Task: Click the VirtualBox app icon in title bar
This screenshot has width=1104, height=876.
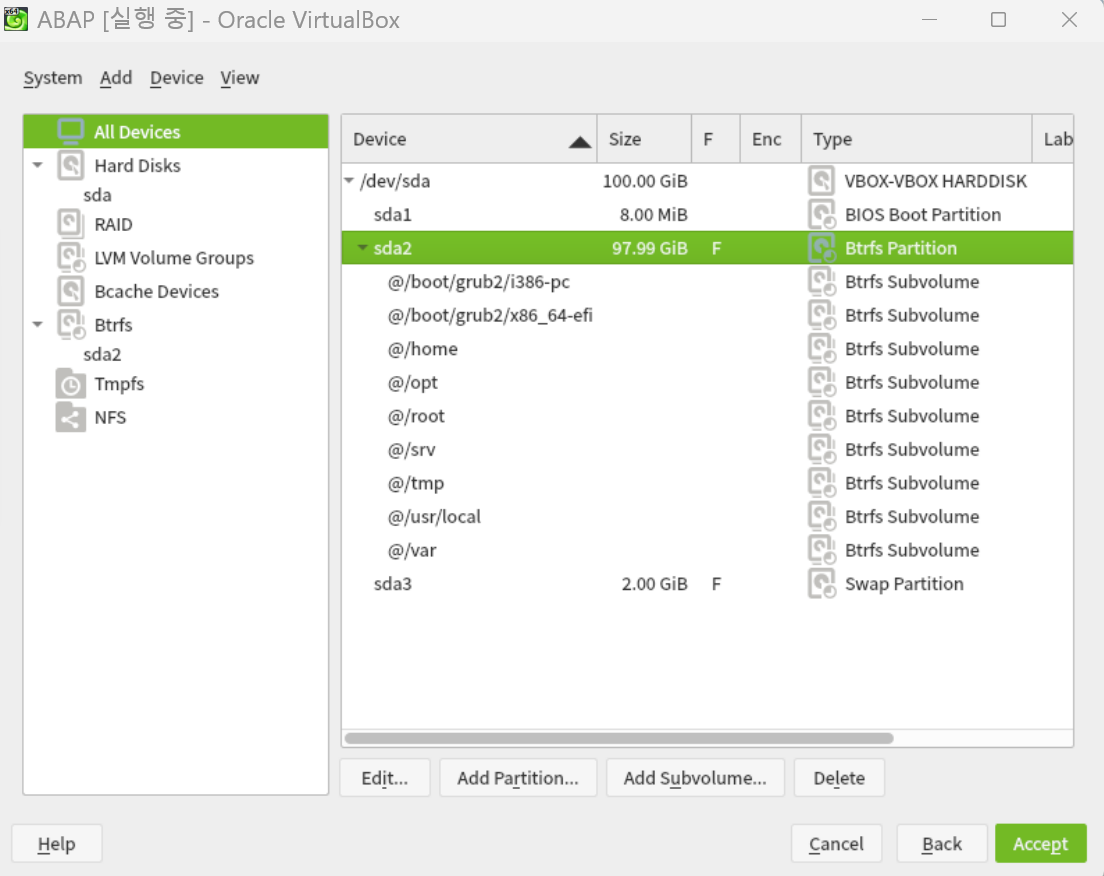Action: [15, 19]
